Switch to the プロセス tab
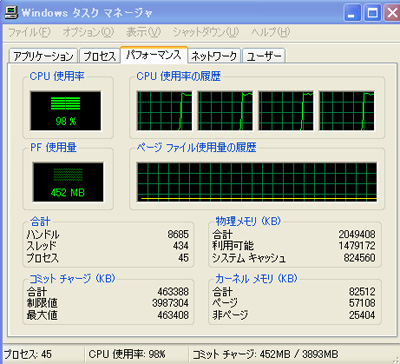This screenshot has width=400, height=364. pyautogui.click(x=99, y=56)
